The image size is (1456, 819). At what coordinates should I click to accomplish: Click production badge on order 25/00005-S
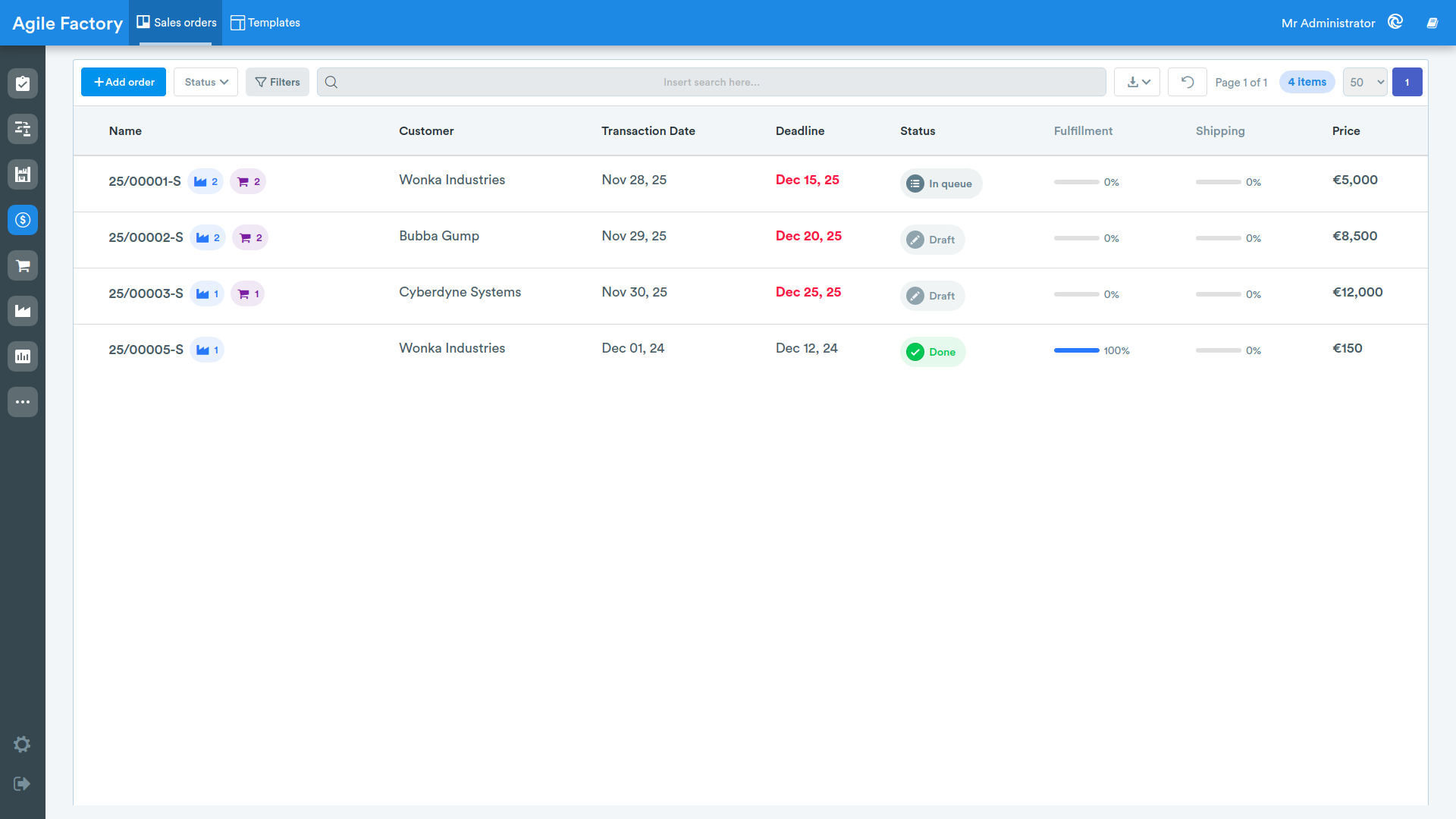click(x=207, y=350)
